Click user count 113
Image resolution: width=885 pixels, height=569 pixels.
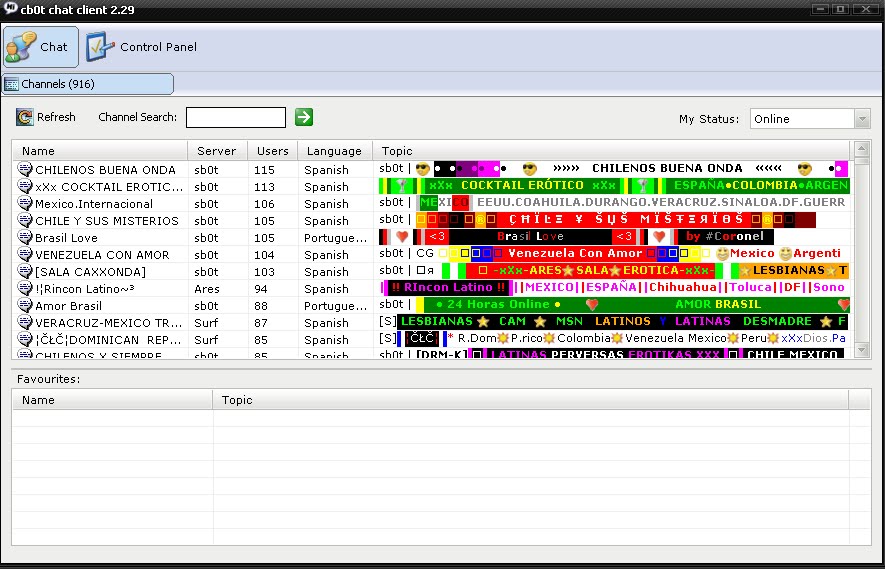[x=264, y=187]
